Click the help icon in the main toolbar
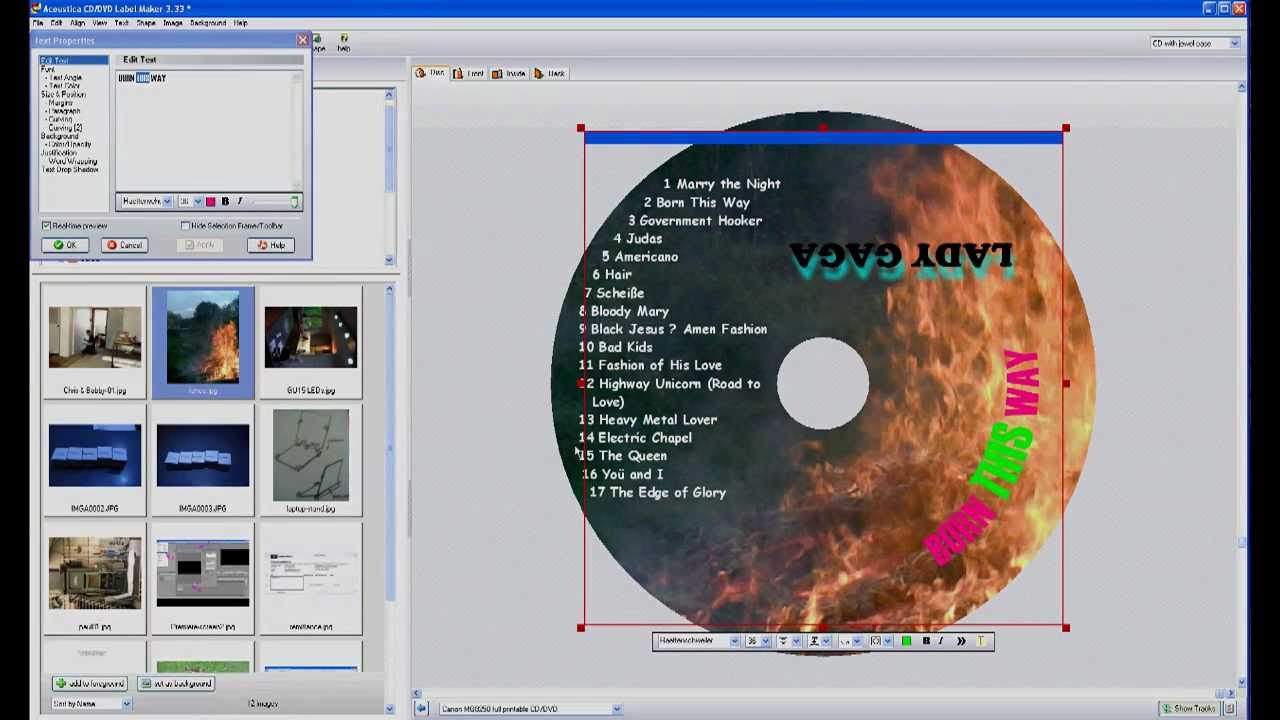 point(343,40)
